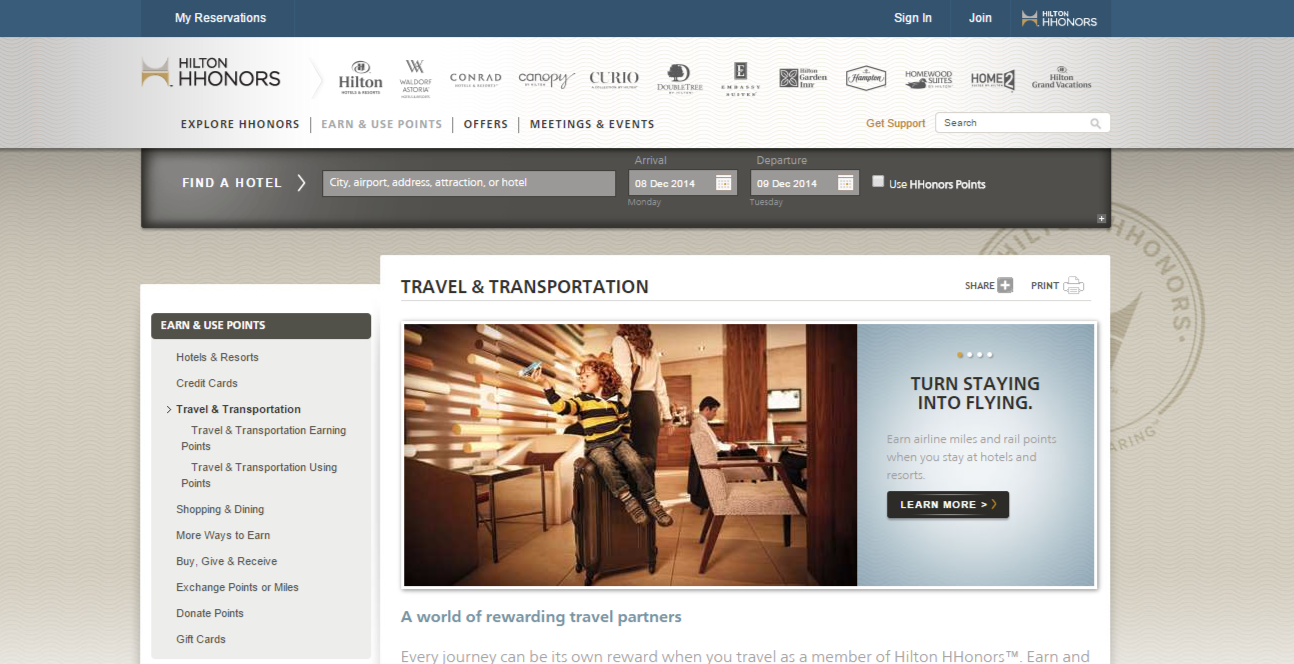Screen dimensions: 1294x664
Task: Open the Meetings & Events menu
Action: [x=592, y=125]
